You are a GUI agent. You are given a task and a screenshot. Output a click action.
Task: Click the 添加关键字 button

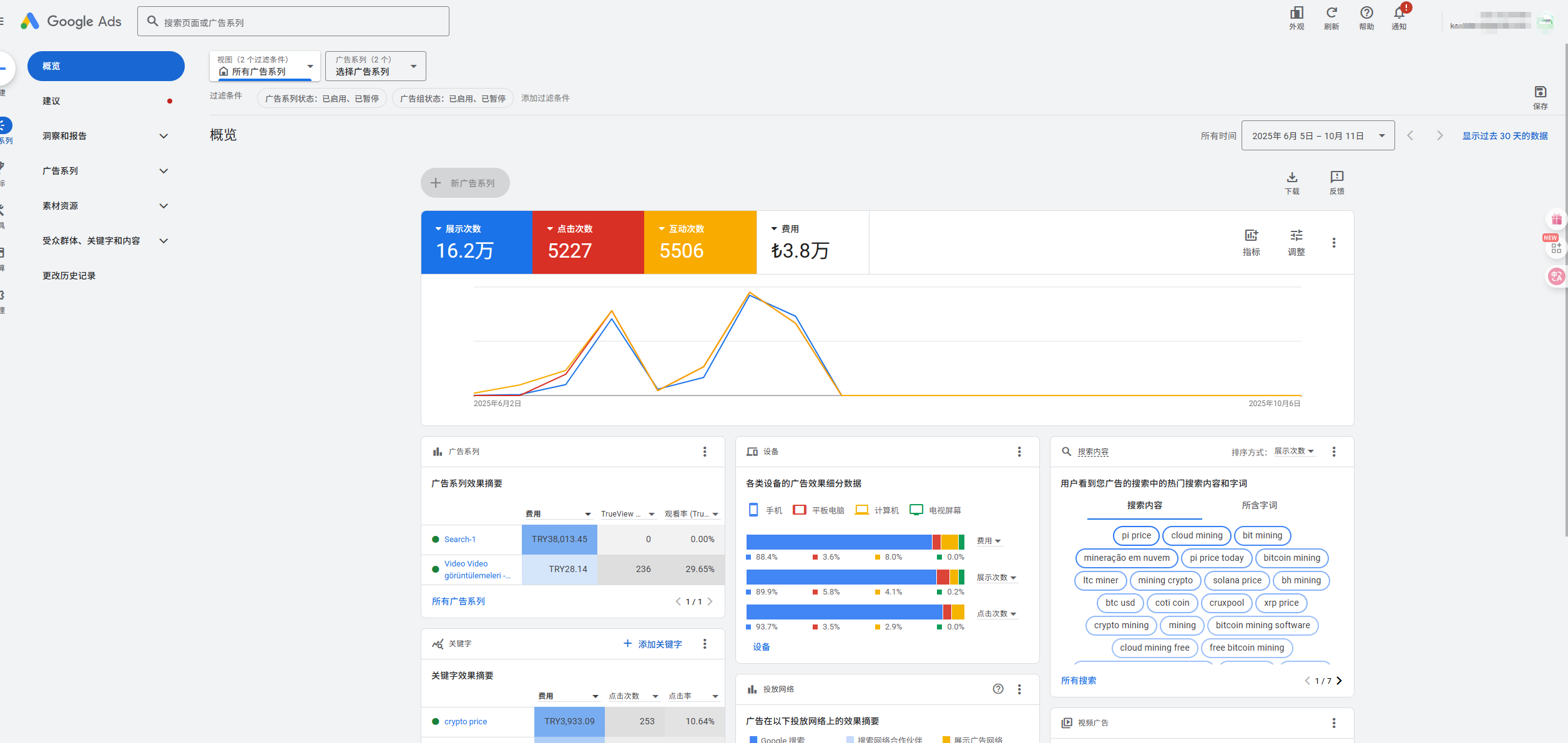coord(653,644)
